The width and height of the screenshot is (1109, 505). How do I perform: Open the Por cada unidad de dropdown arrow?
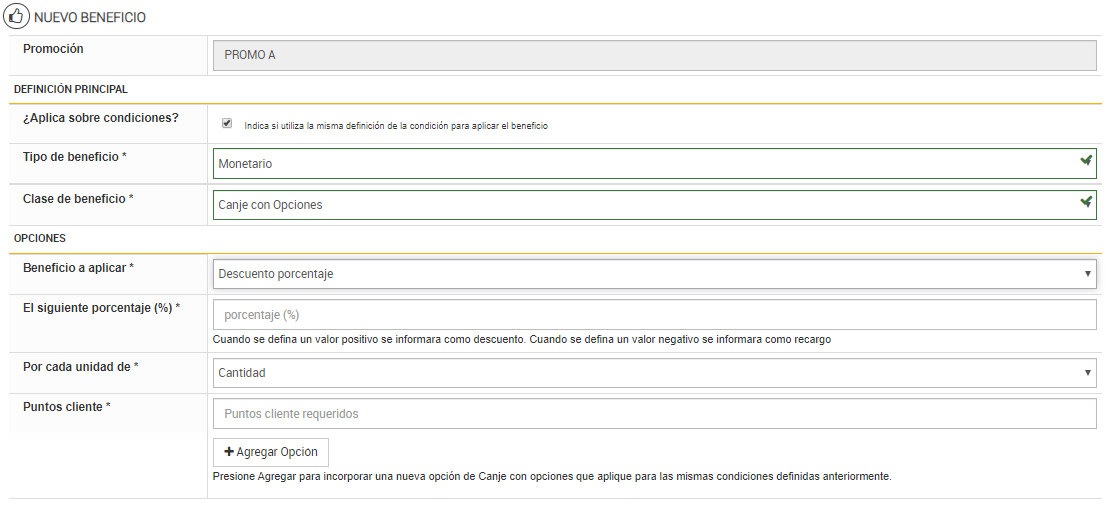coord(1088,373)
